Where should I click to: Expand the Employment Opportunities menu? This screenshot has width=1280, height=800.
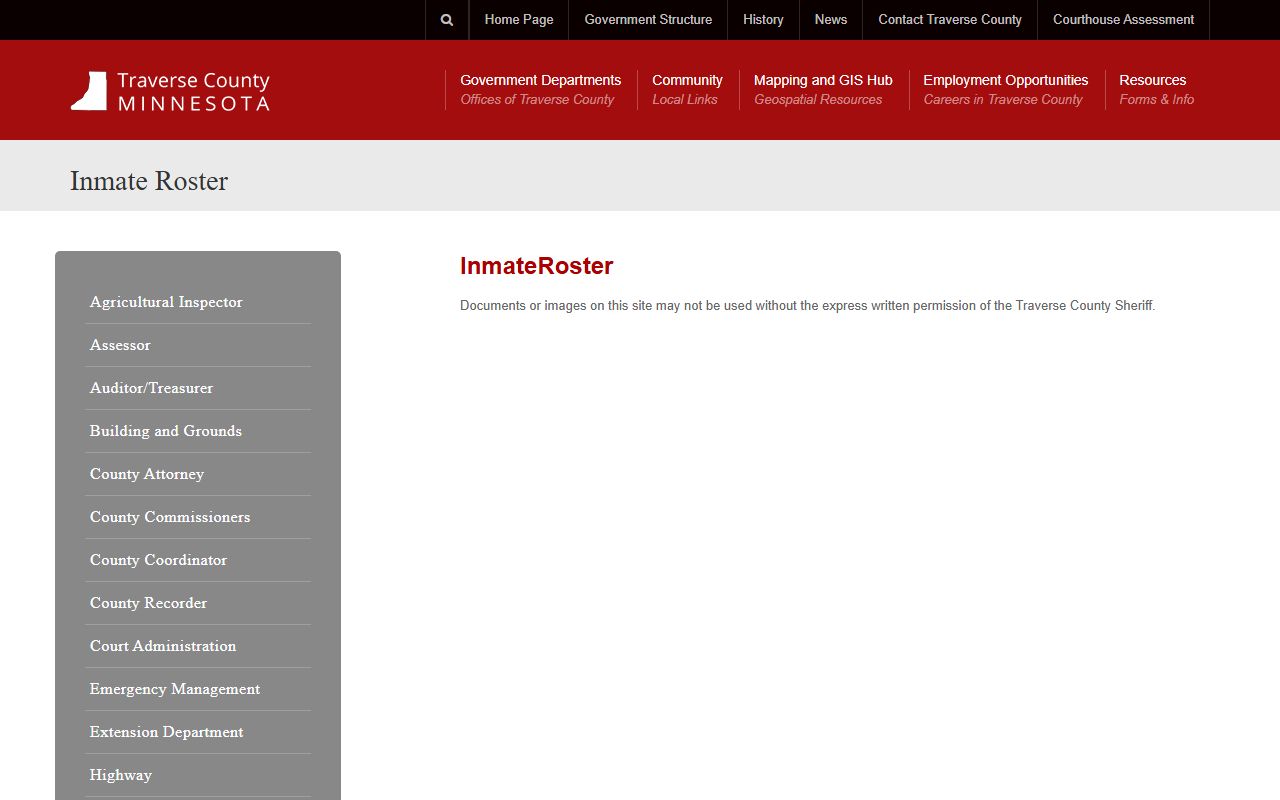tap(1005, 89)
